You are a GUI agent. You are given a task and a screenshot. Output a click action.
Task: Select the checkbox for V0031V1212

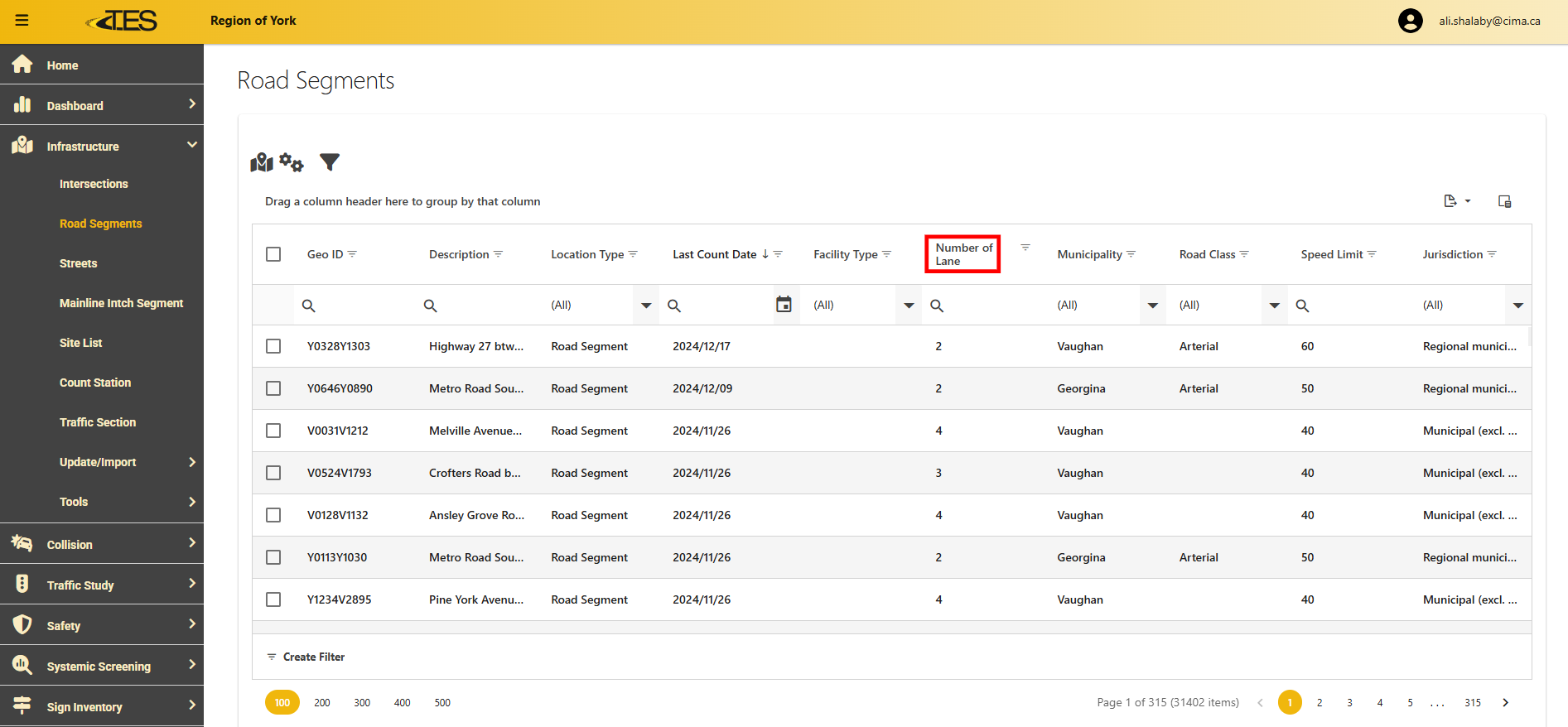coord(273,431)
